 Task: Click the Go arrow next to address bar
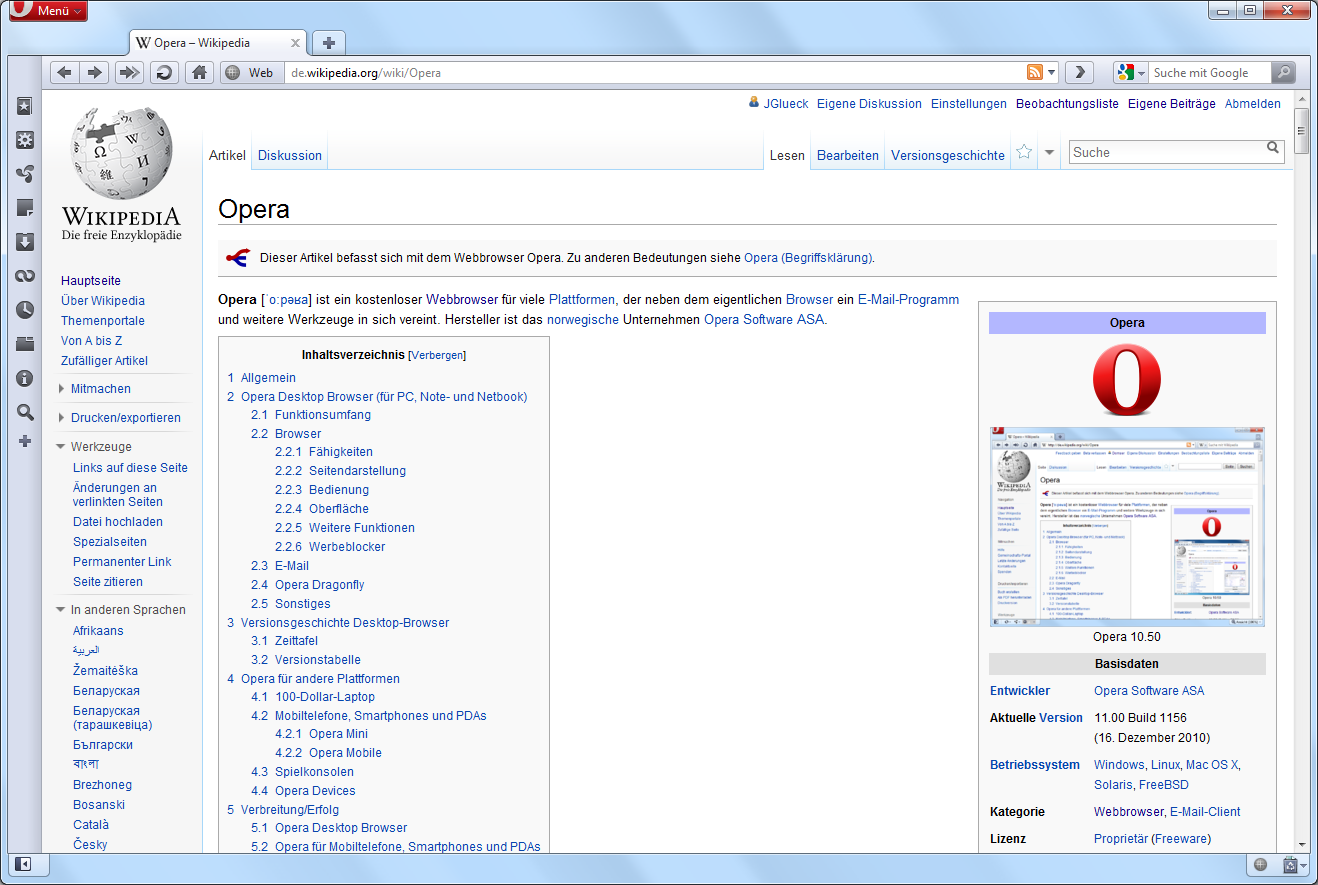click(1079, 72)
